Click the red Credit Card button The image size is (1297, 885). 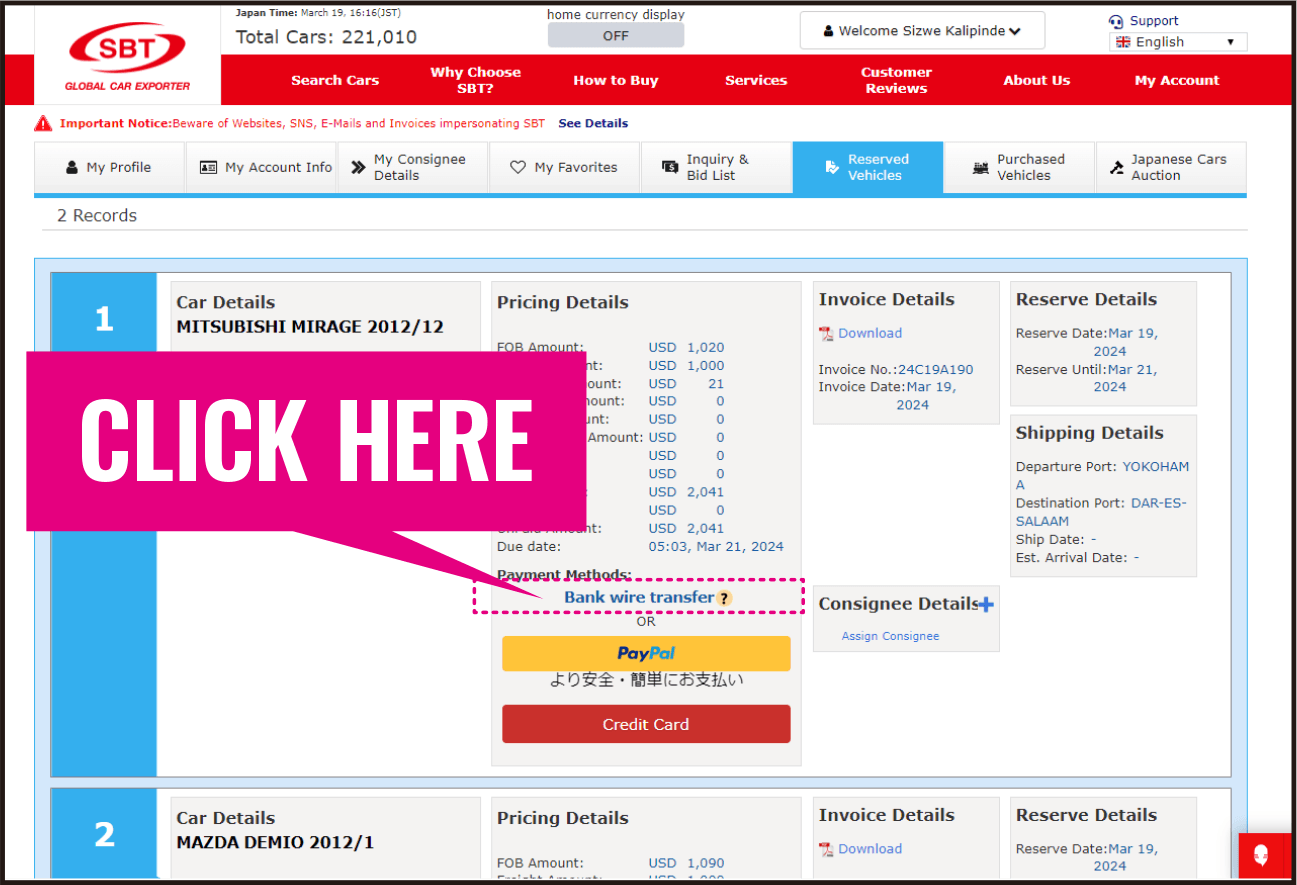pos(646,724)
